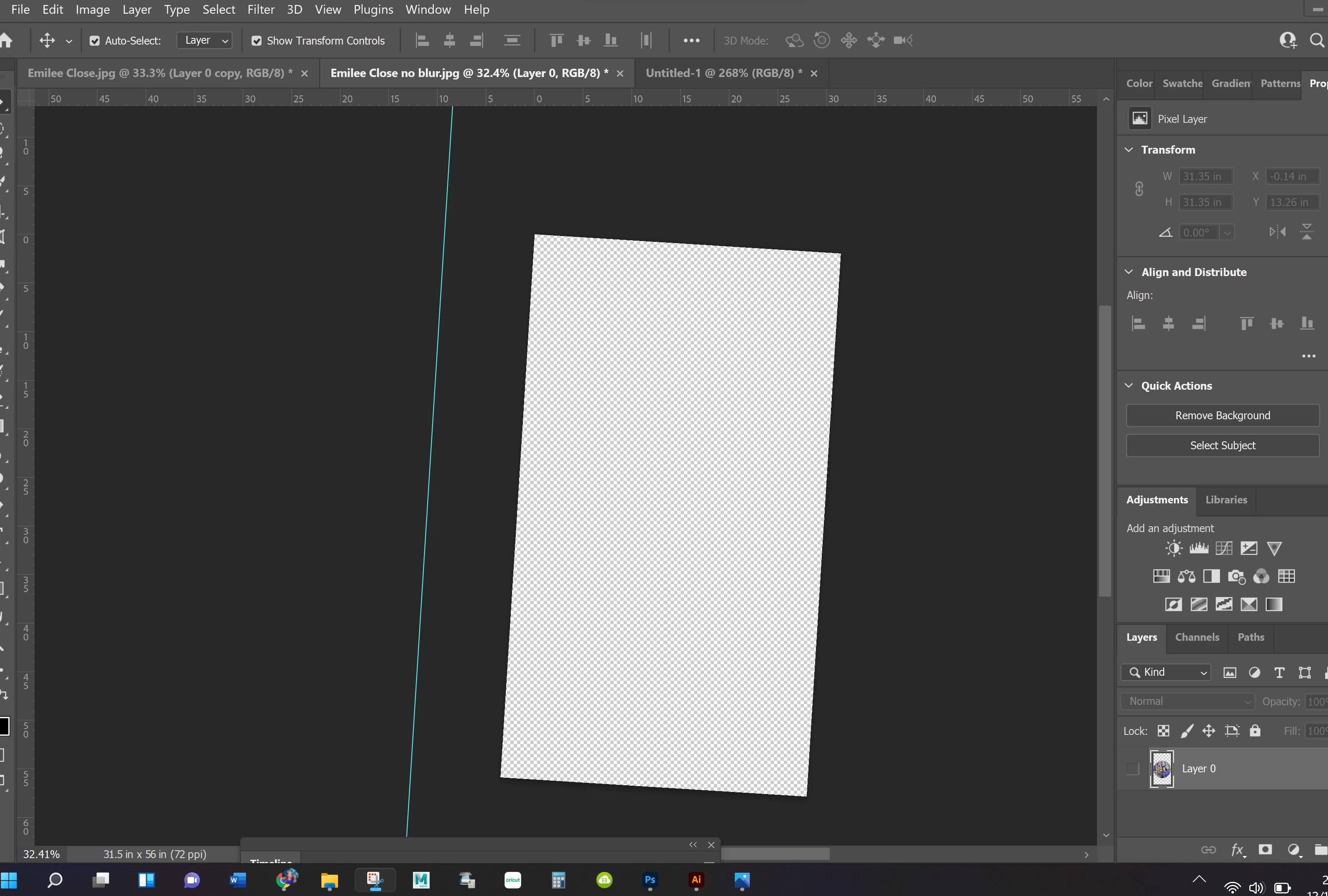The image size is (1328, 896).
Task: Click the Photo Filter adjustment icon
Action: [1236, 576]
